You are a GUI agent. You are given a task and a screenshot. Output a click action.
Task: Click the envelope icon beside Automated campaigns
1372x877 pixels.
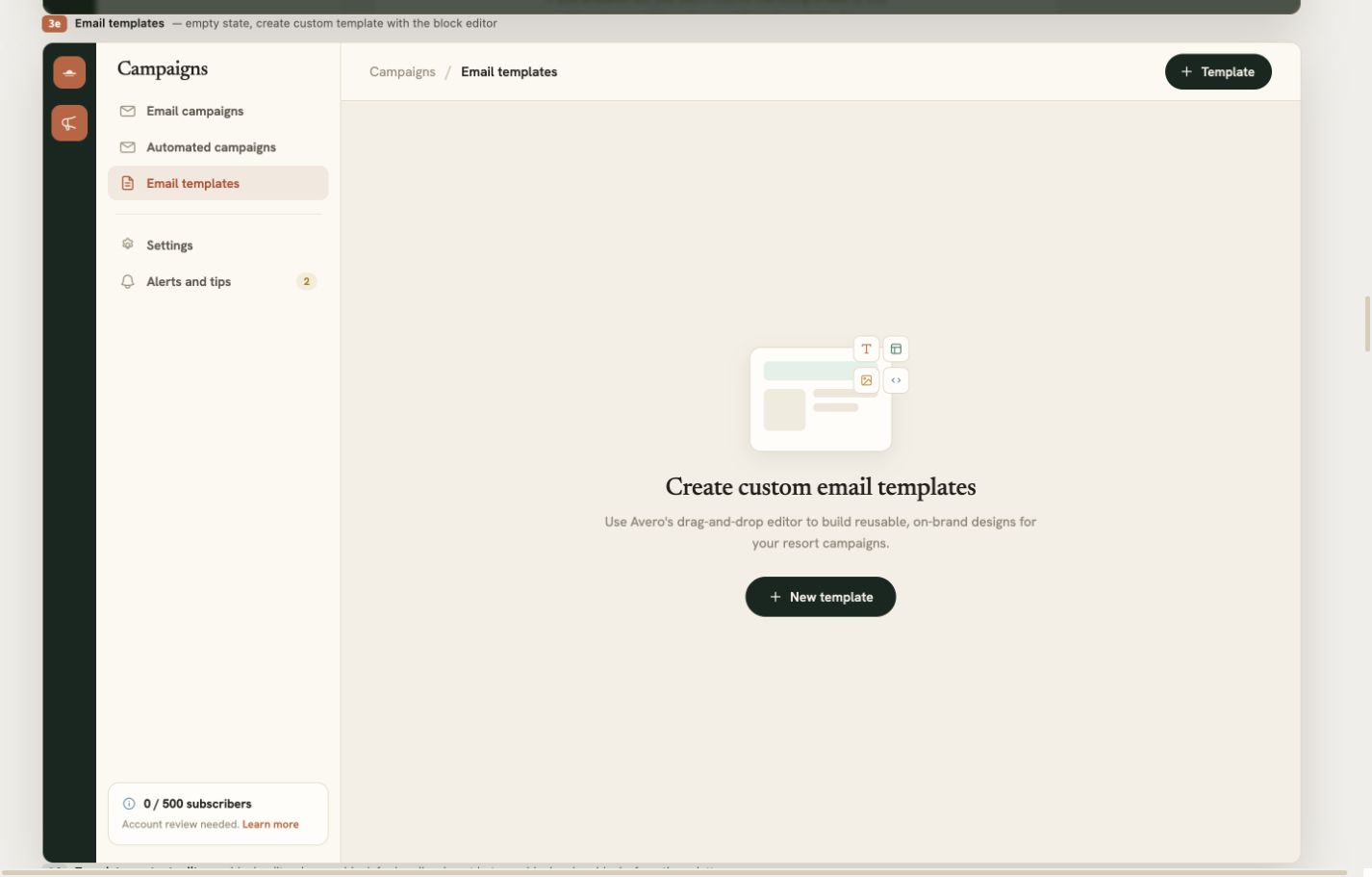(x=127, y=147)
